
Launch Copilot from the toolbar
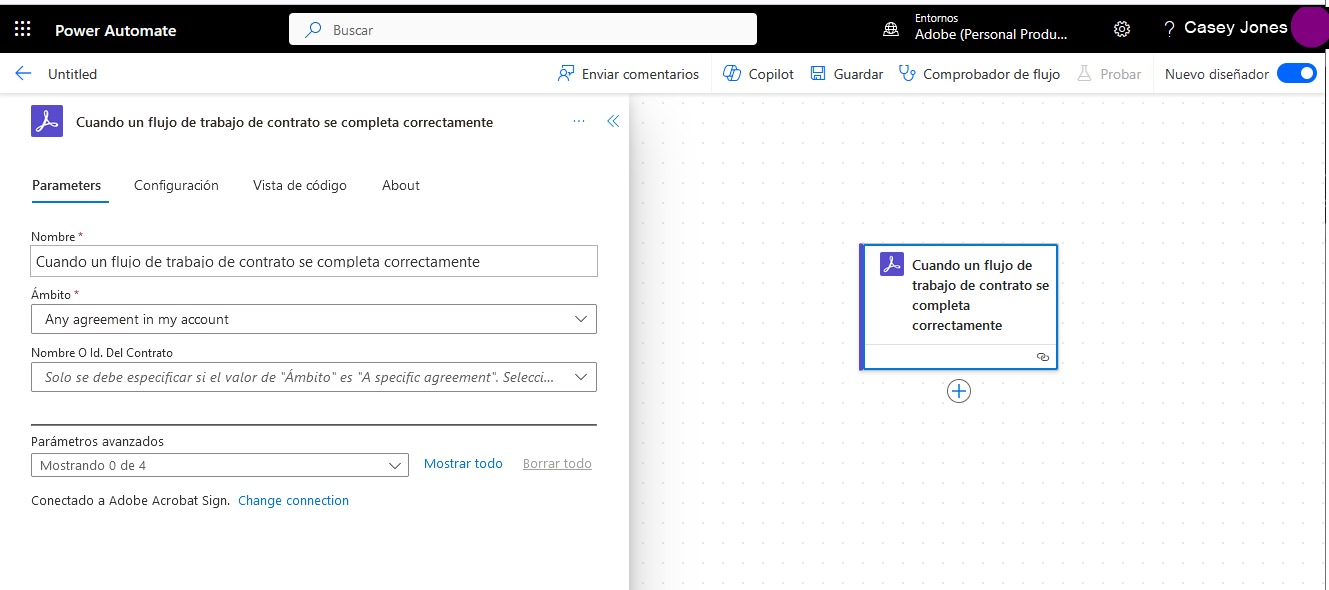click(757, 73)
